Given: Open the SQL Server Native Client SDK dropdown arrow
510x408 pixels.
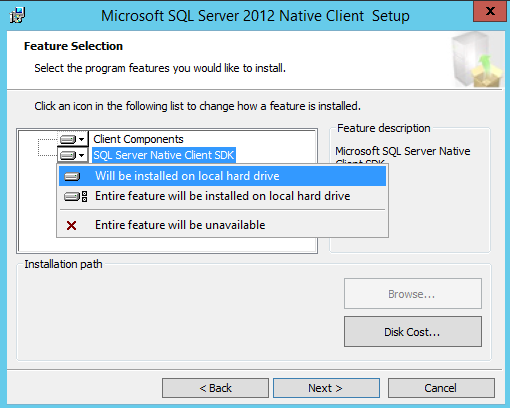Looking at the screenshot, I should click(82, 155).
